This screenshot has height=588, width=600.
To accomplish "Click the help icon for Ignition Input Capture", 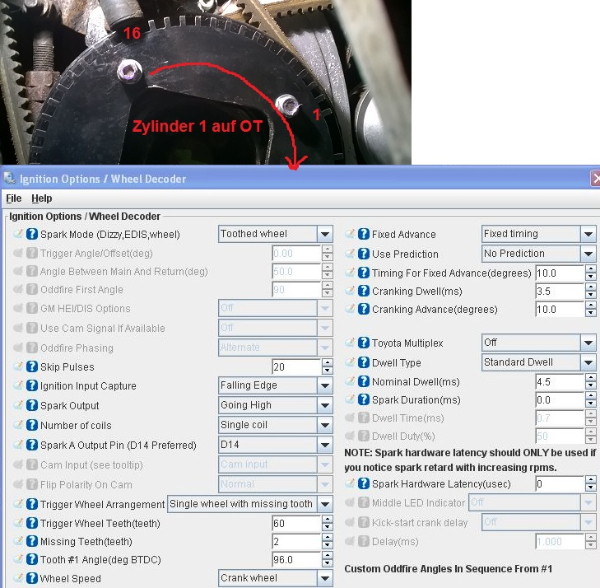I will (x=32, y=386).
